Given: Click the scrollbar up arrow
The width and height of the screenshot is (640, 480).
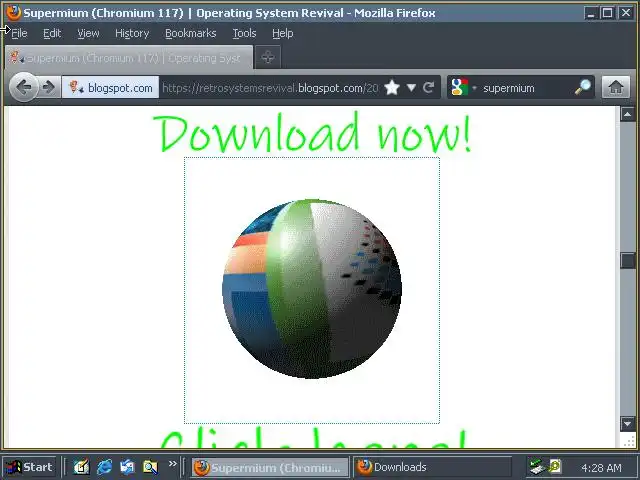Looking at the screenshot, I should (627, 114).
